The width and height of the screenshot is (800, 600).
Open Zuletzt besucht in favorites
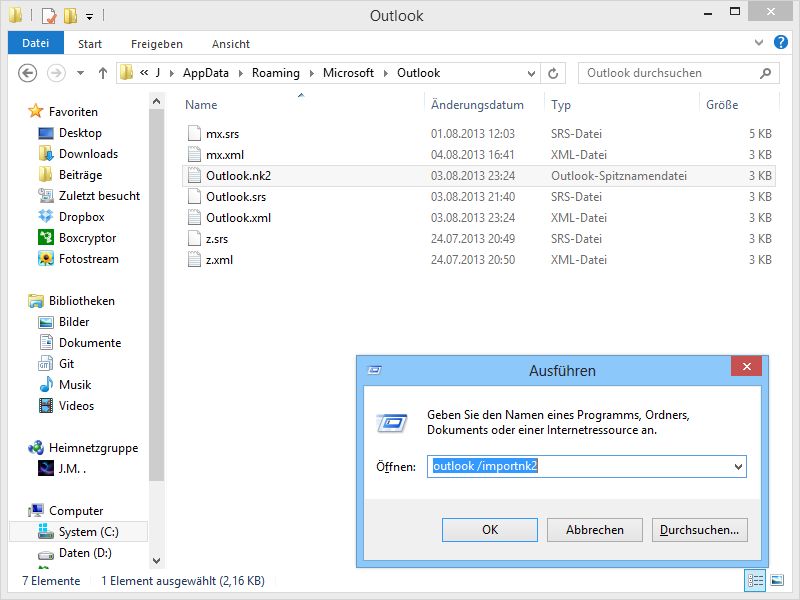tap(99, 195)
